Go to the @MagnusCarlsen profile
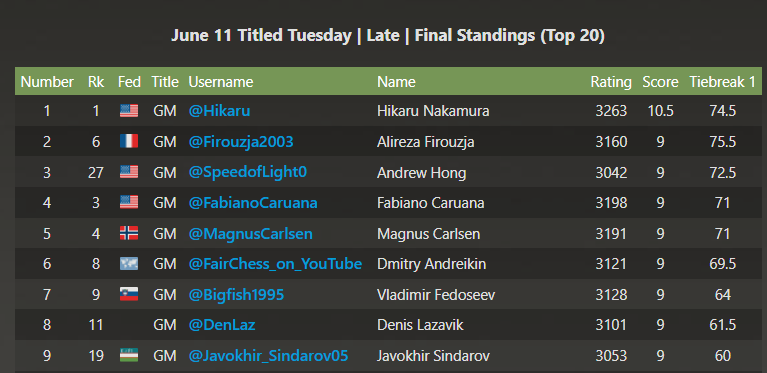This screenshot has height=373, width=767. 250,233
